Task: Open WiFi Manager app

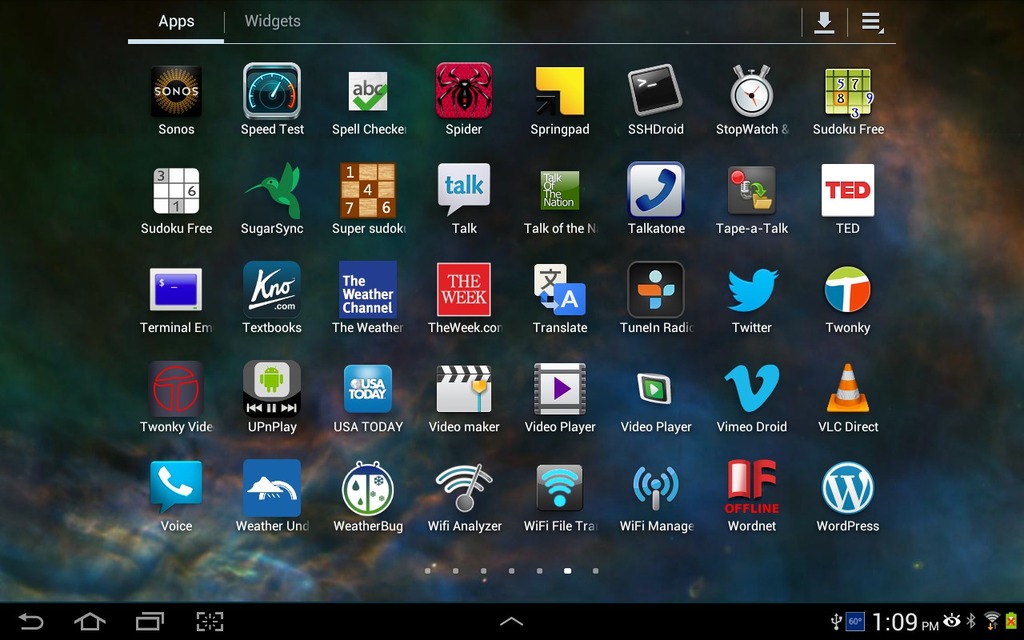Action: [x=656, y=498]
